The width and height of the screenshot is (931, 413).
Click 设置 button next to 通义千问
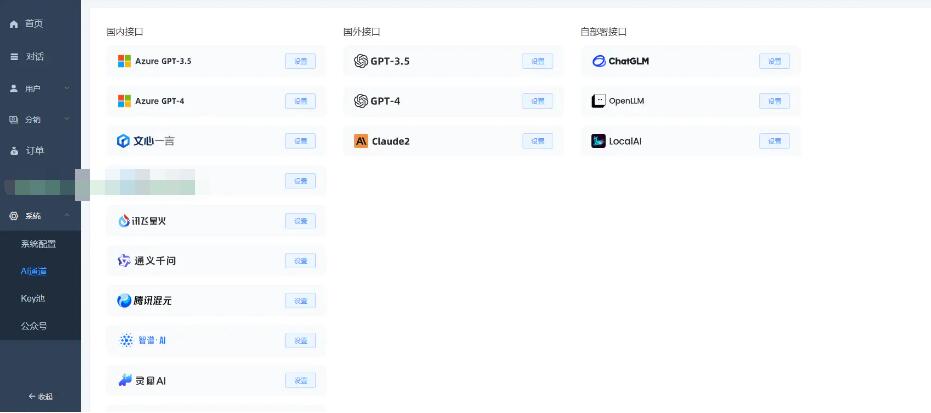(x=300, y=261)
